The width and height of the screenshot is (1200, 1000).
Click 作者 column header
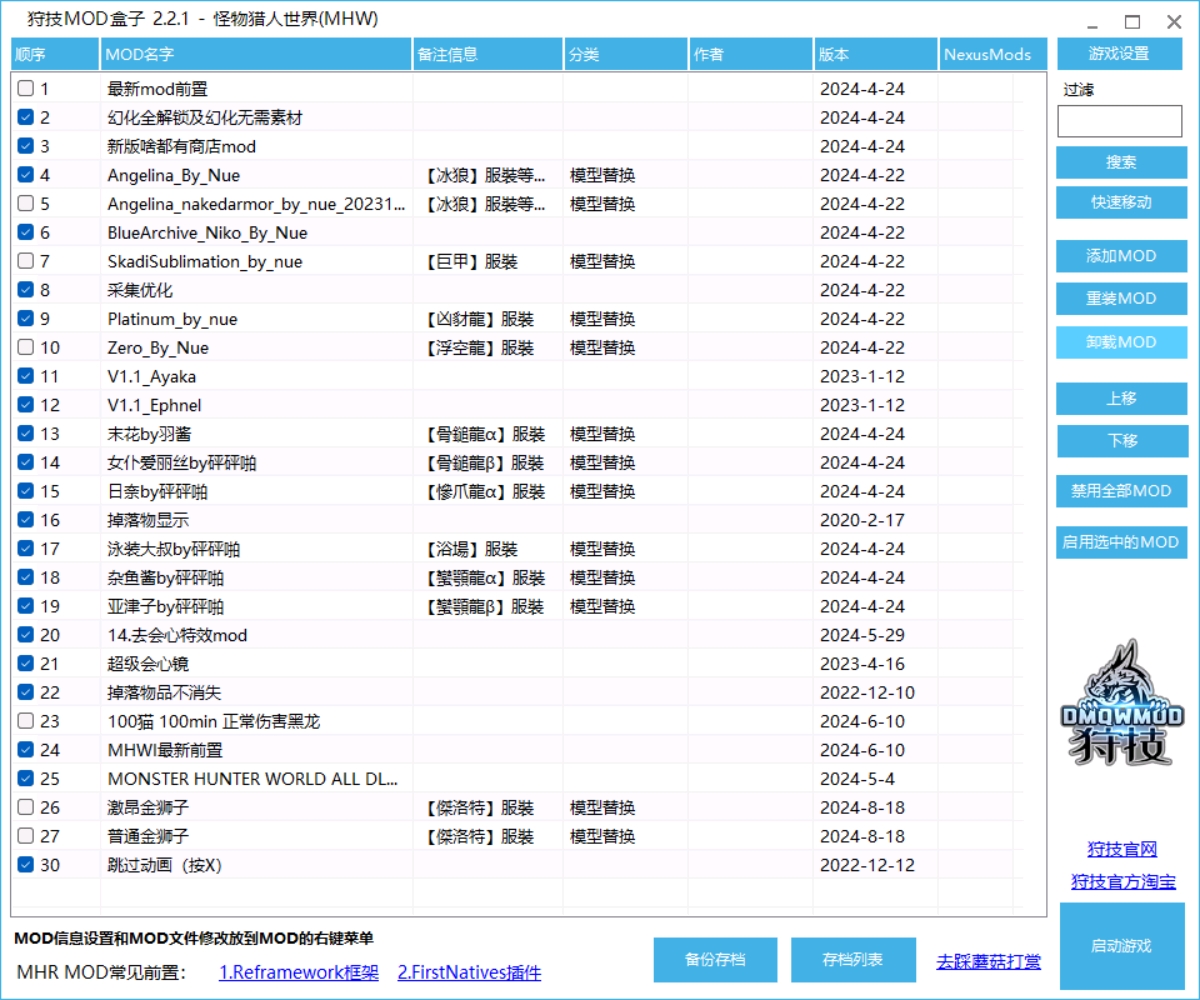click(751, 54)
